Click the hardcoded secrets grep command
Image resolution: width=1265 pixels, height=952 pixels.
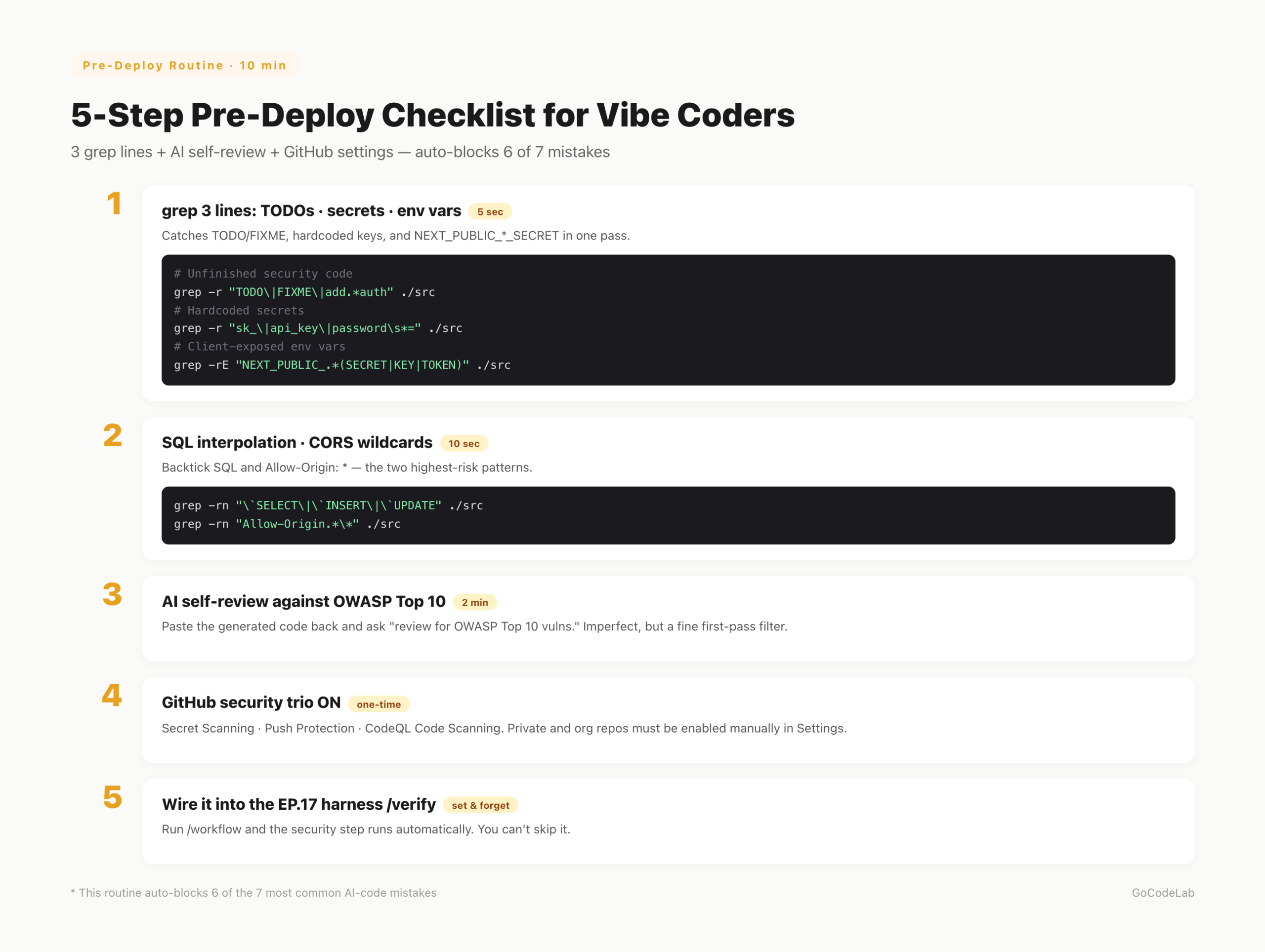point(318,328)
